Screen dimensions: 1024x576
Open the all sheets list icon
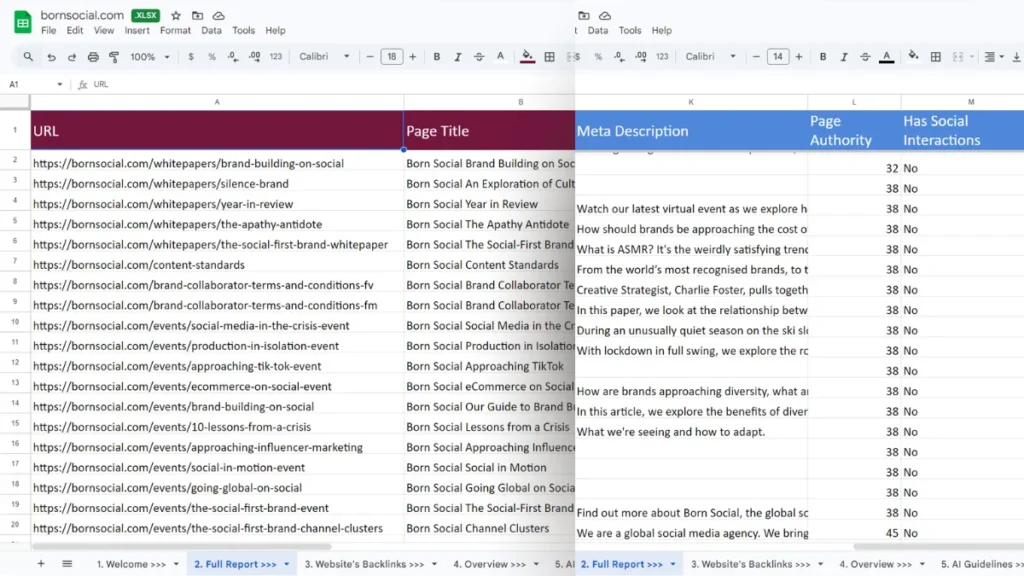(67, 564)
